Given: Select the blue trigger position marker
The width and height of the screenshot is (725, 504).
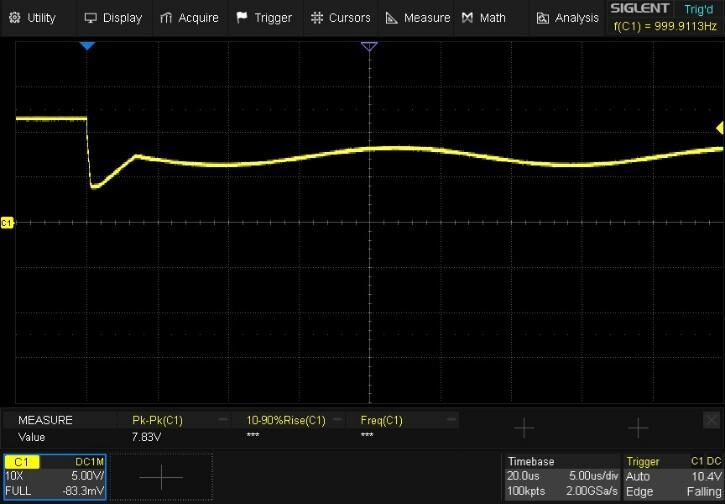Looking at the screenshot, I should [x=87, y=46].
